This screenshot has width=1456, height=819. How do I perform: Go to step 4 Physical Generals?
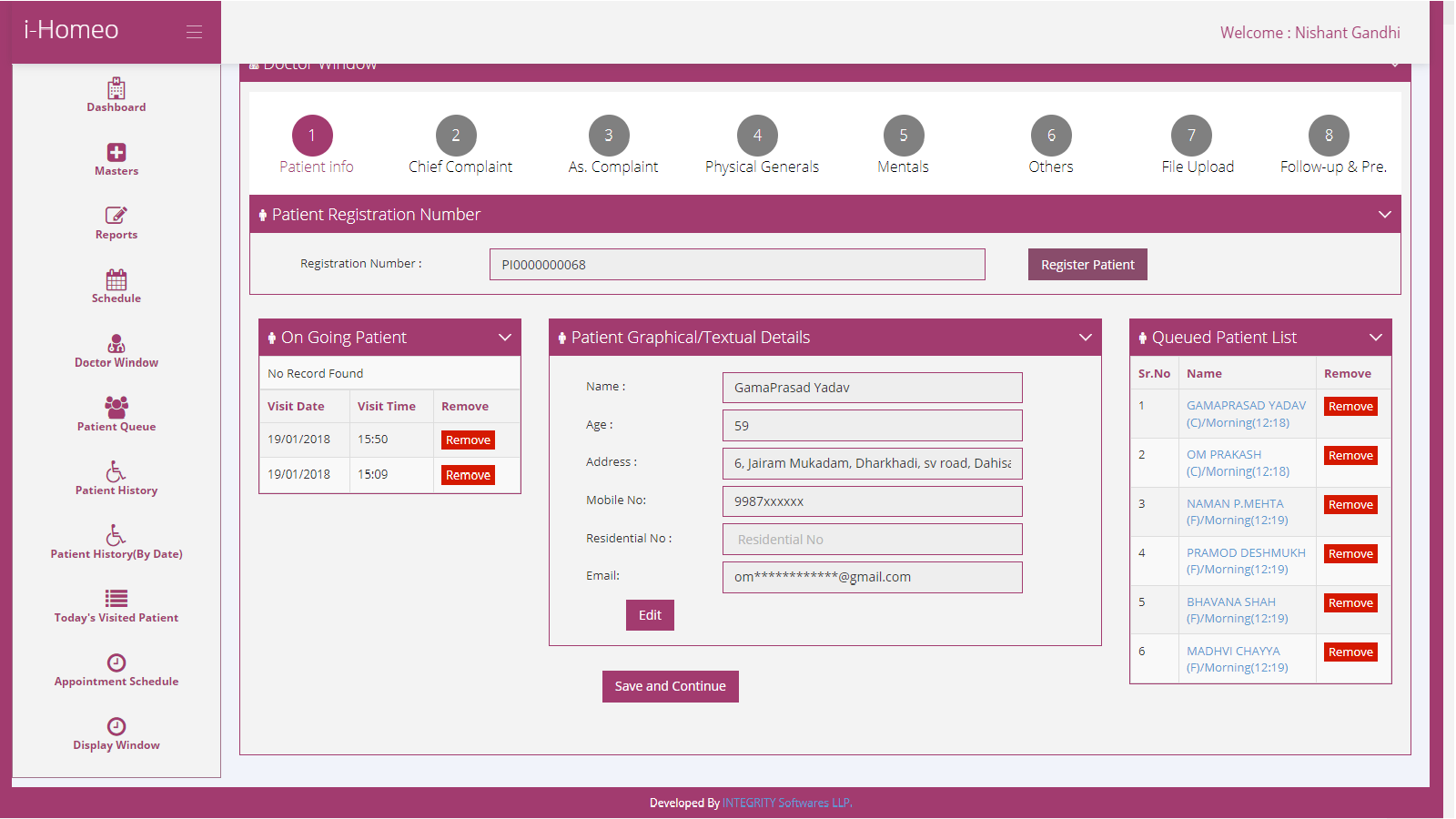(x=757, y=136)
